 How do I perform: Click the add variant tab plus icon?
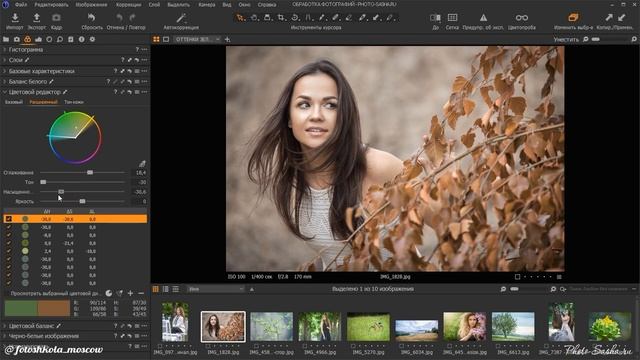click(x=227, y=40)
